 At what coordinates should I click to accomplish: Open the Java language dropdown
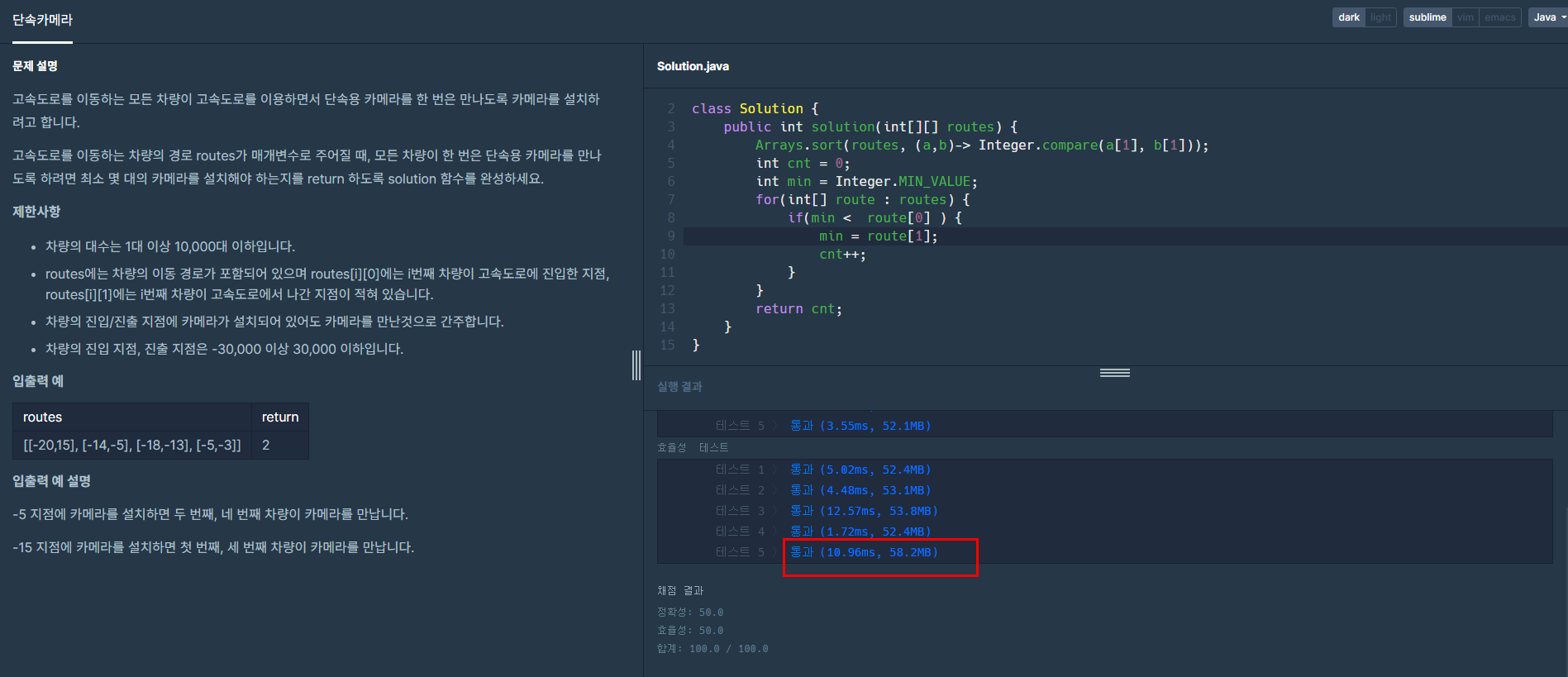[1548, 17]
